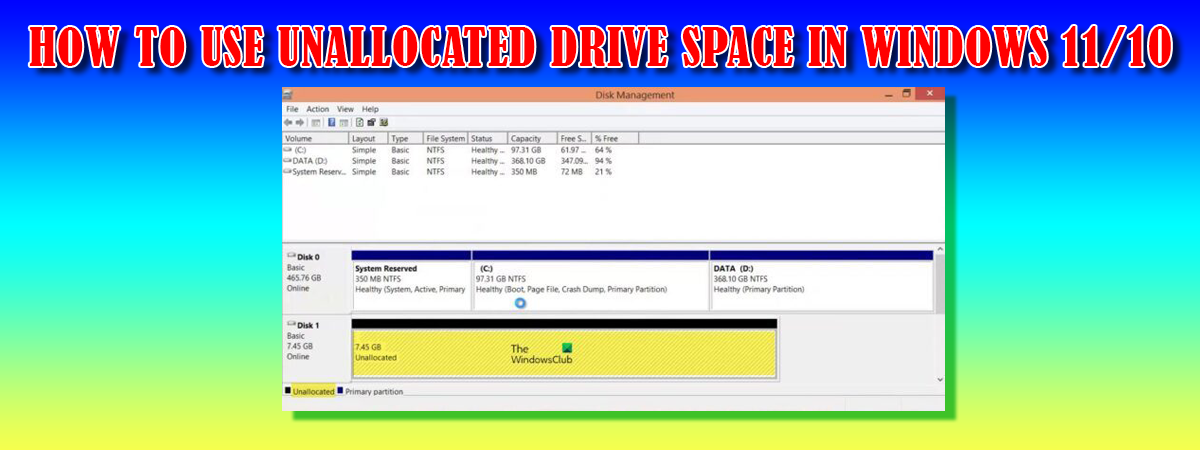Click the Disk Management title bar app icon
This screenshot has height=450, width=1200.
tap(286, 95)
